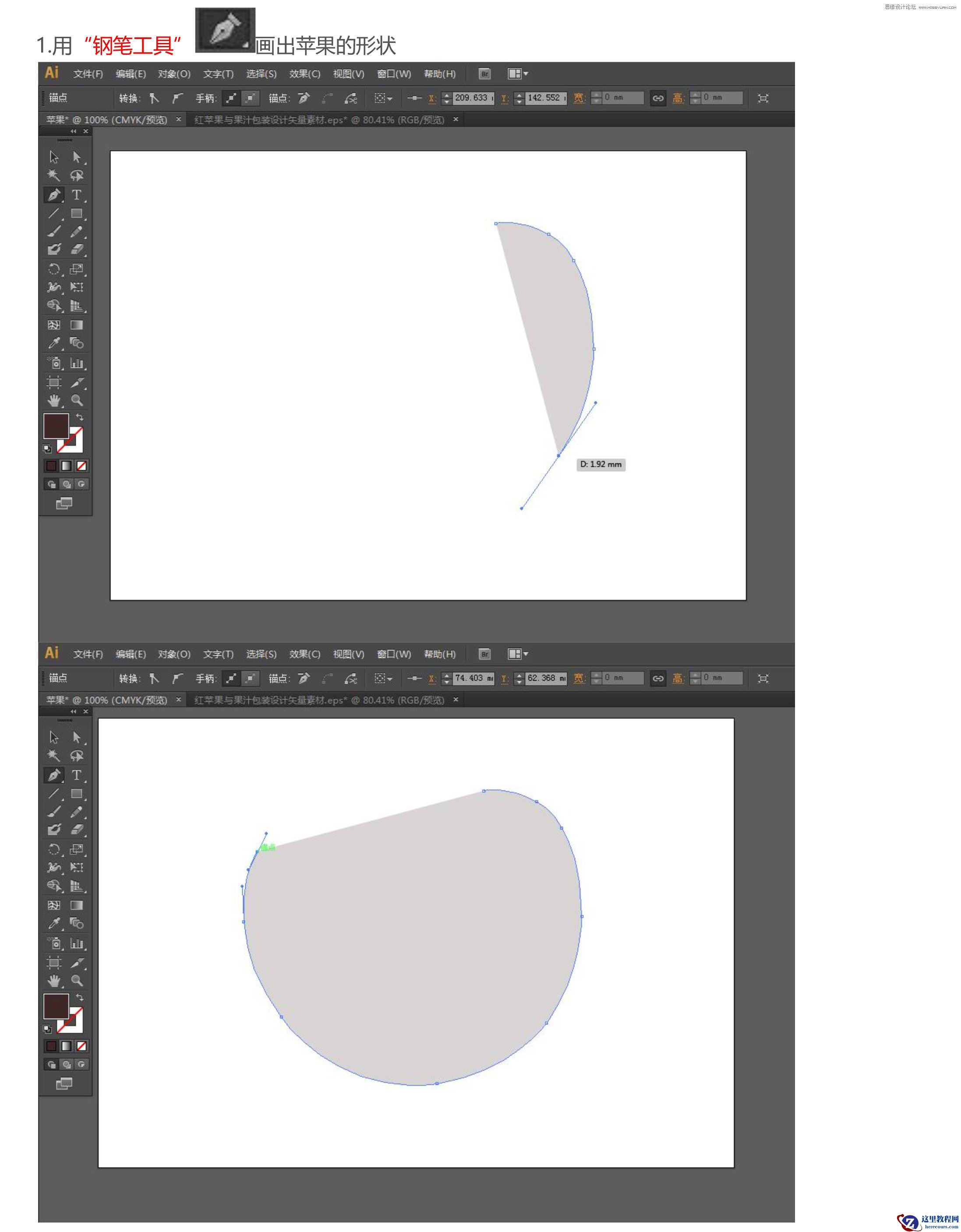Toggle the constrain width and height link
Image resolution: width=961 pixels, height=1232 pixels.
click(x=657, y=98)
